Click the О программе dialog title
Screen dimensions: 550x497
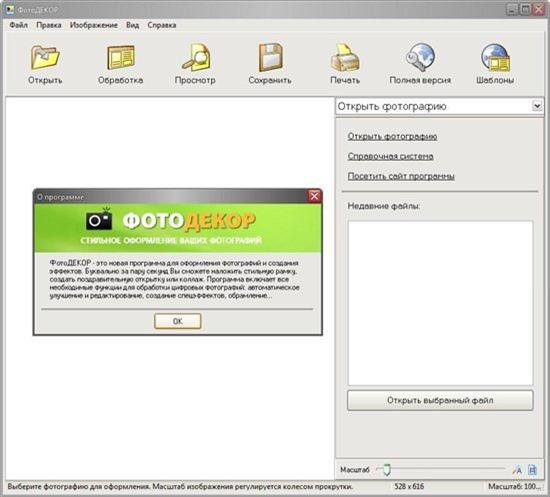(x=60, y=197)
